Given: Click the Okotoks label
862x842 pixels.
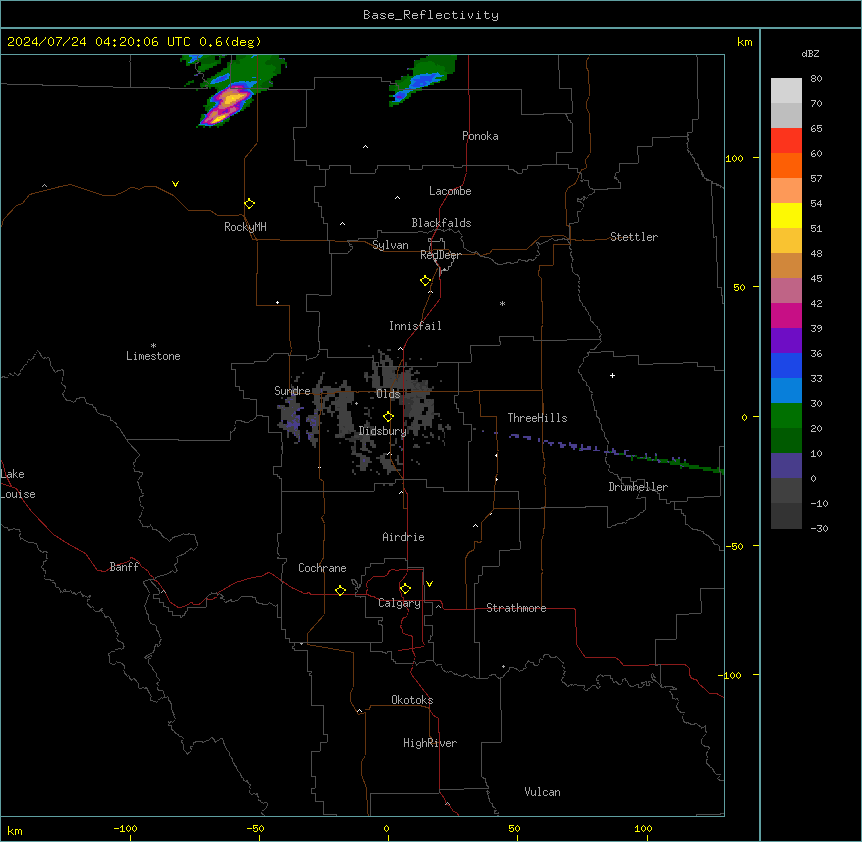Looking at the screenshot, I should tap(412, 700).
